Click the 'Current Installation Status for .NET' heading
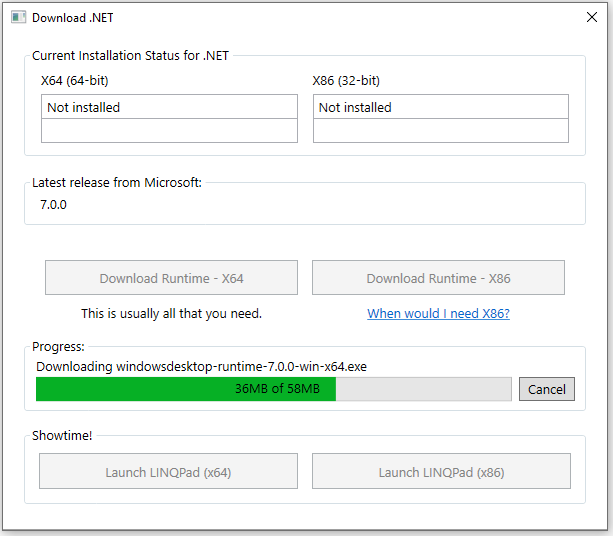The width and height of the screenshot is (613, 536). (x=130, y=56)
